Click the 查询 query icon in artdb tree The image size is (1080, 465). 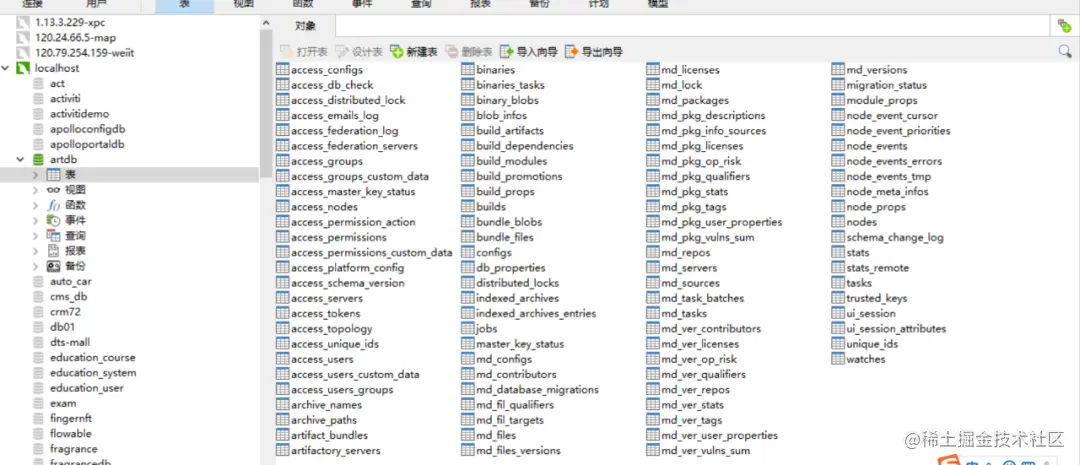(x=54, y=236)
